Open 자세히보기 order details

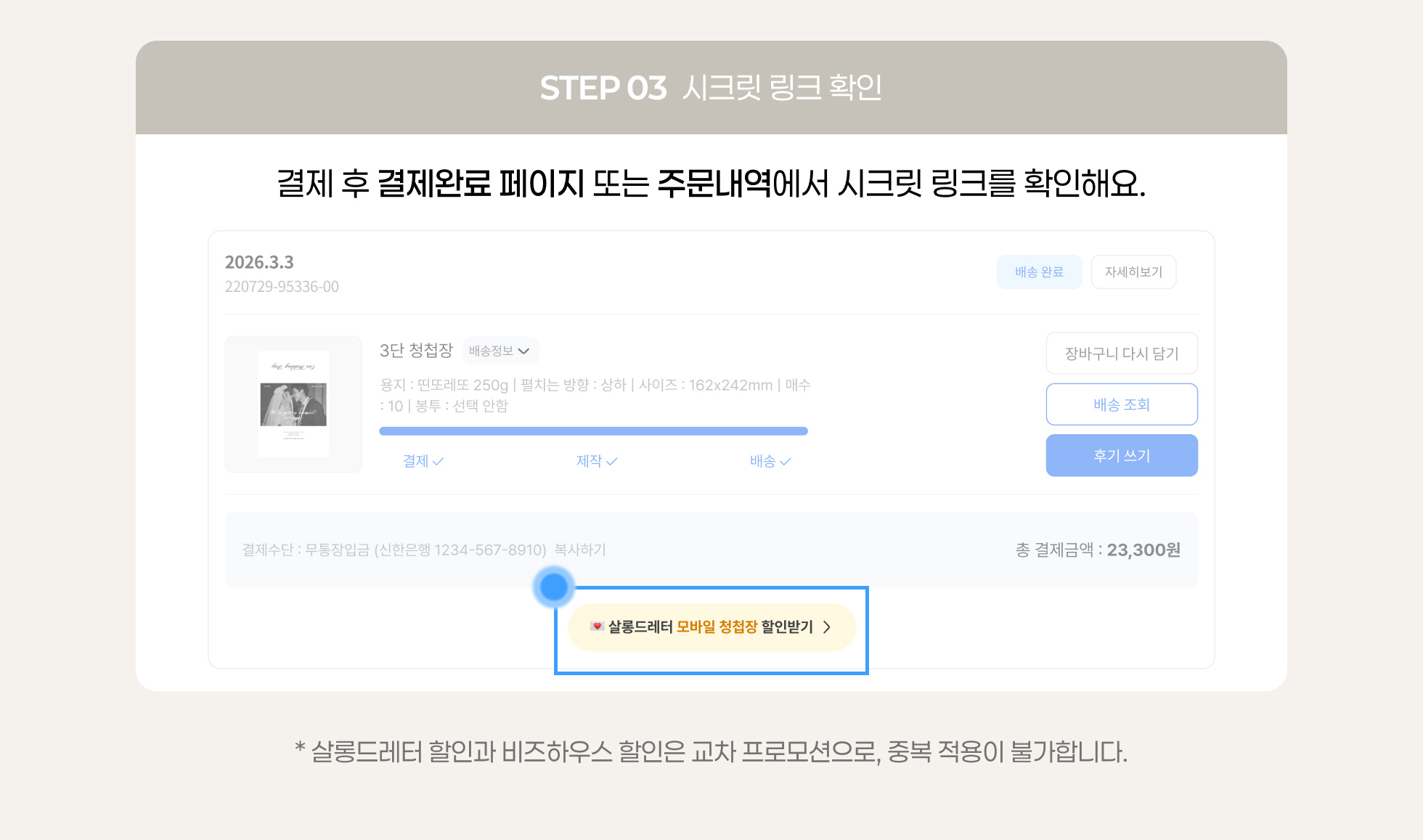coord(1133,272)
